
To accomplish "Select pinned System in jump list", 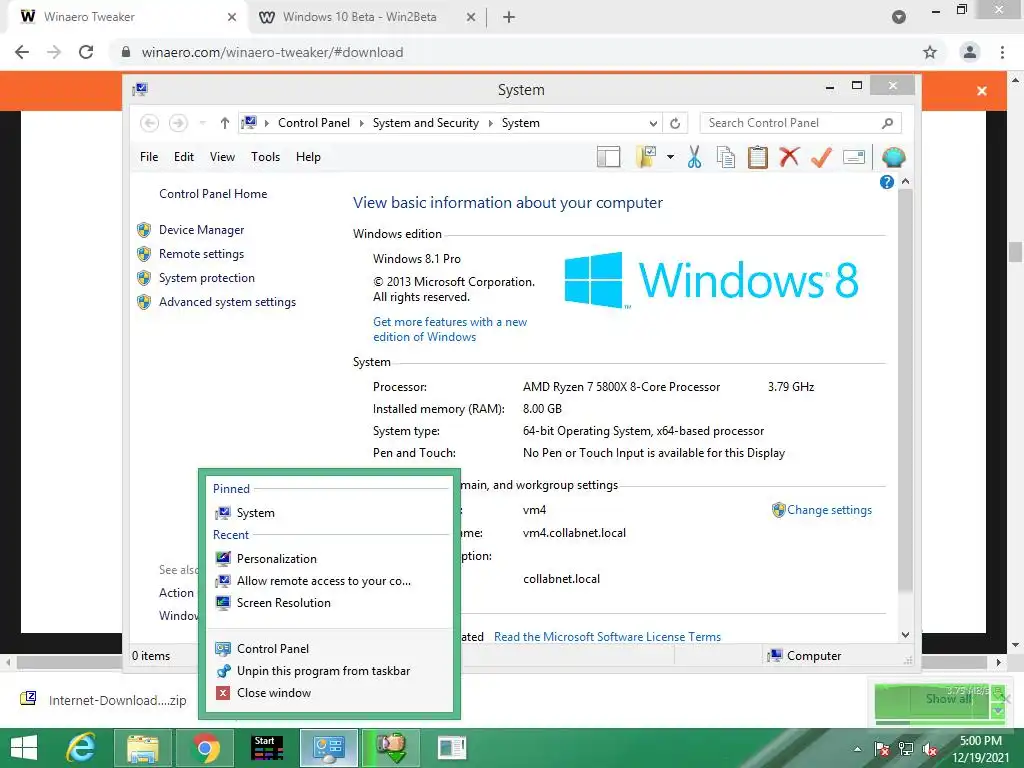I will (x=329, y=513).
